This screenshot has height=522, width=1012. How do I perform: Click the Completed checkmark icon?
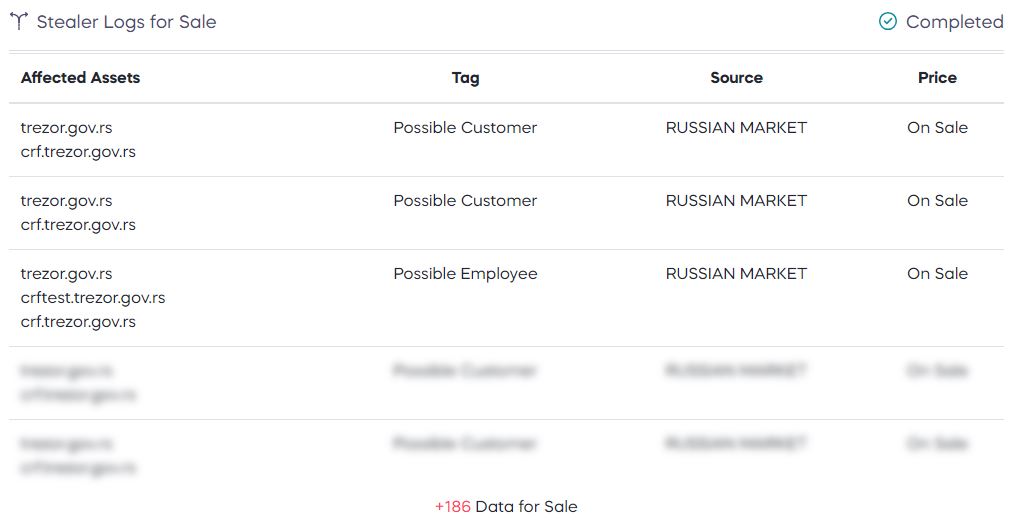point(888,21)
